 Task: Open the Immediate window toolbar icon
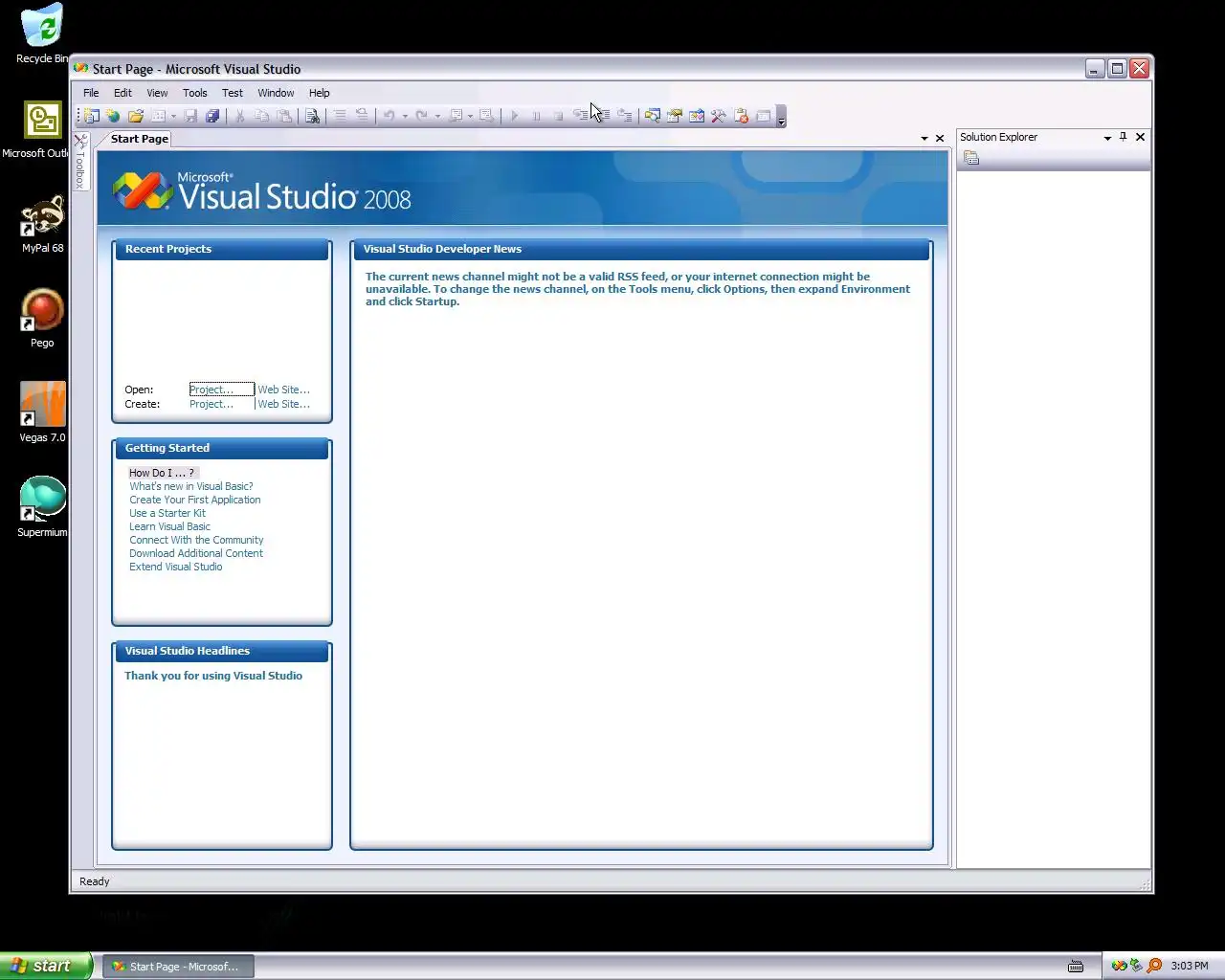[x=763, y=116]
